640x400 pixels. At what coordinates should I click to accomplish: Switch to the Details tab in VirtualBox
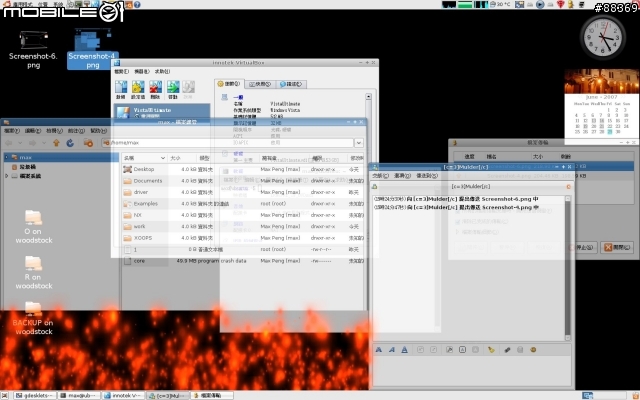[229, 84]
